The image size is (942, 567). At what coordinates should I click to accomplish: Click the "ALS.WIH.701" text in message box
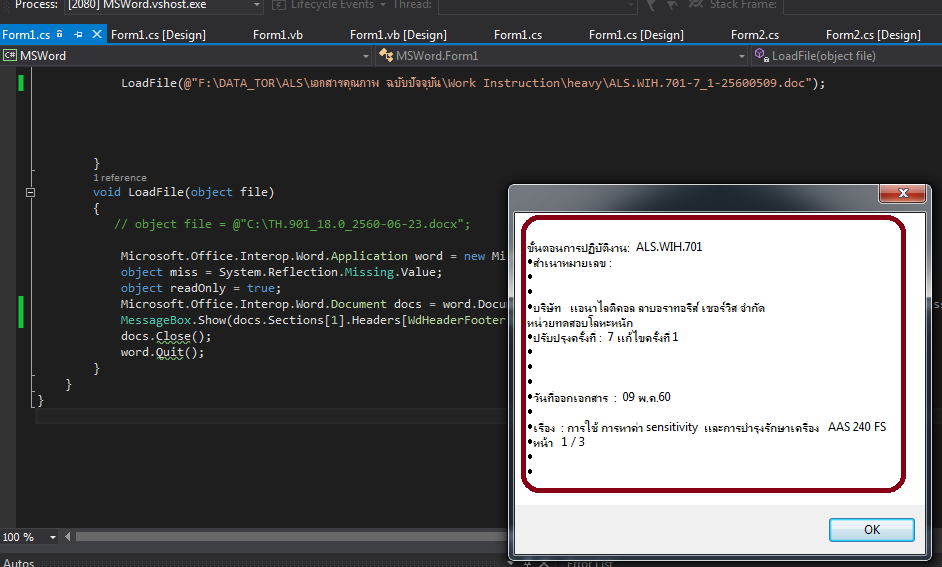(669, 247)
